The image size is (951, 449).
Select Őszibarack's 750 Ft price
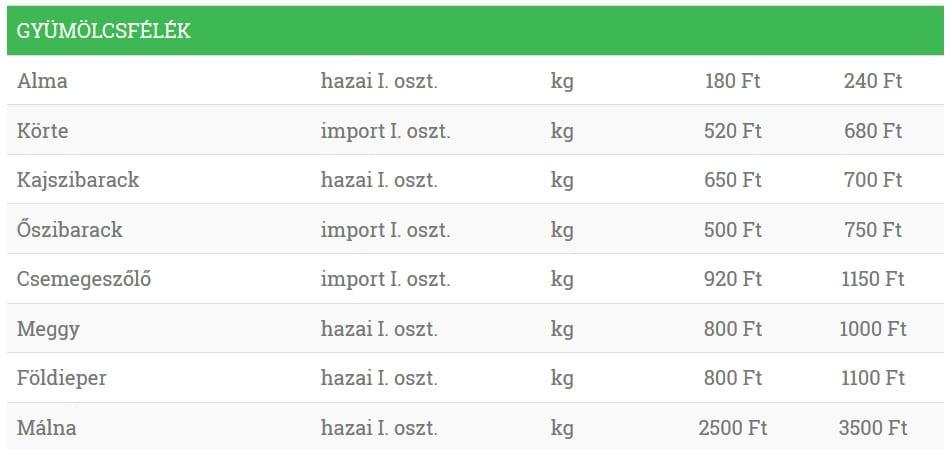(872, 230)
